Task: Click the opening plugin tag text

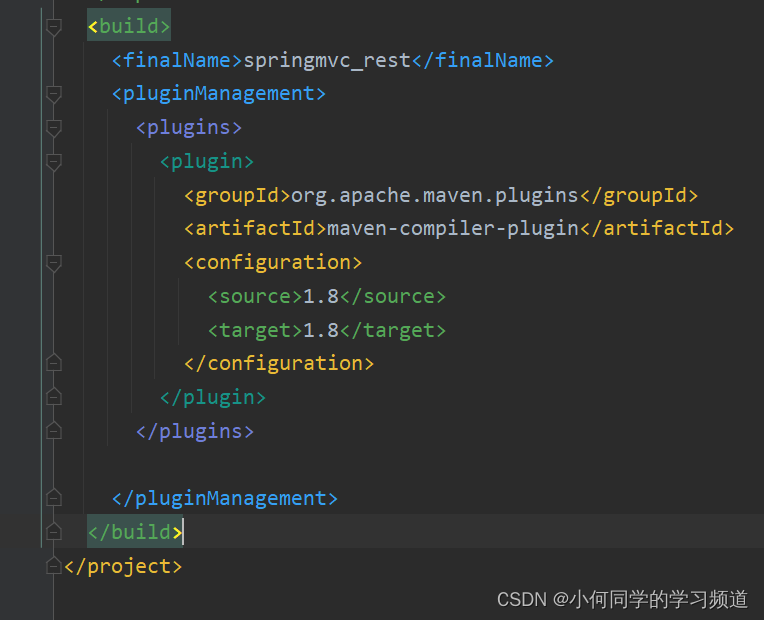Action: [x=207, y=162]
